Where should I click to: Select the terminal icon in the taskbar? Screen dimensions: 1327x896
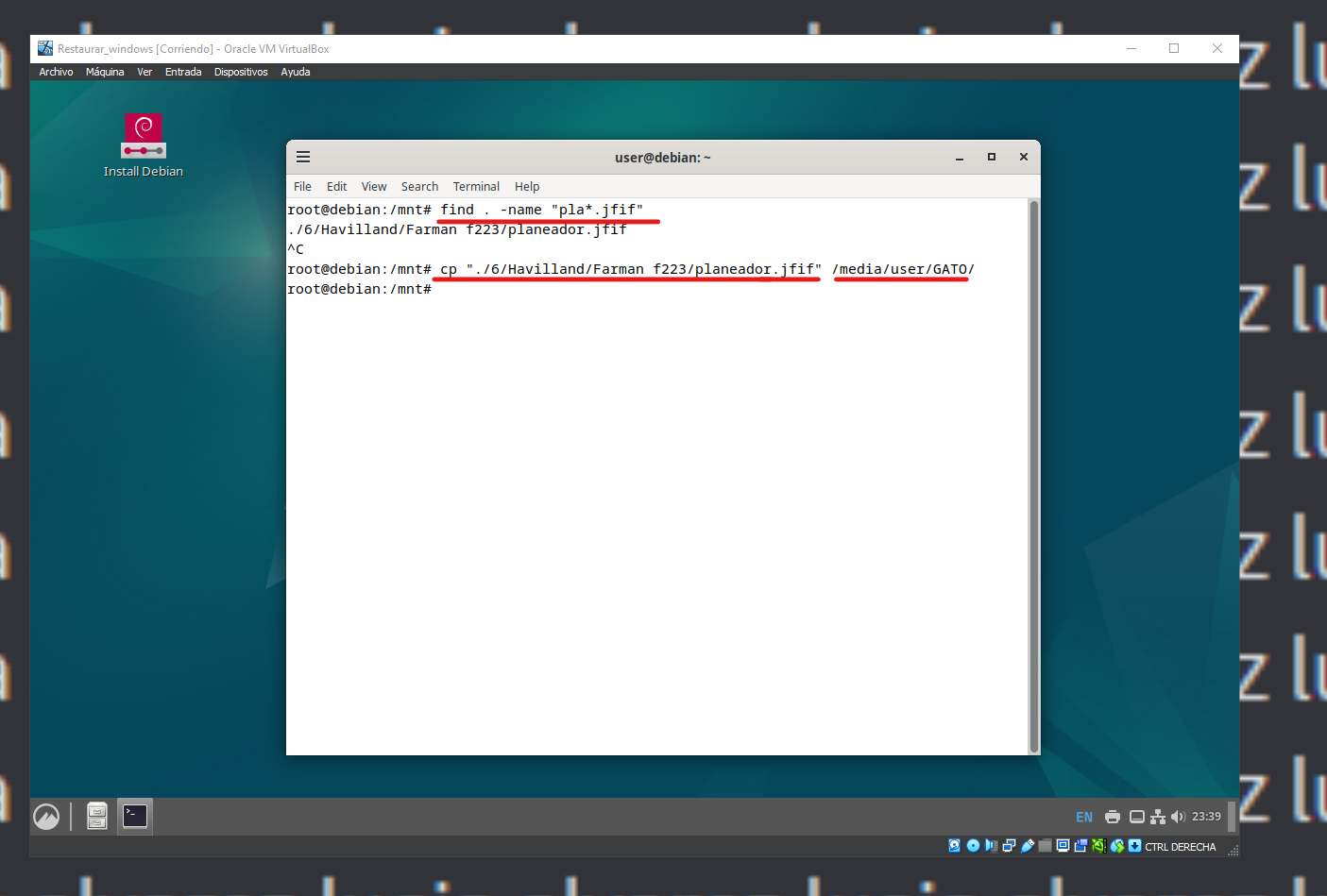coord(135,816)
